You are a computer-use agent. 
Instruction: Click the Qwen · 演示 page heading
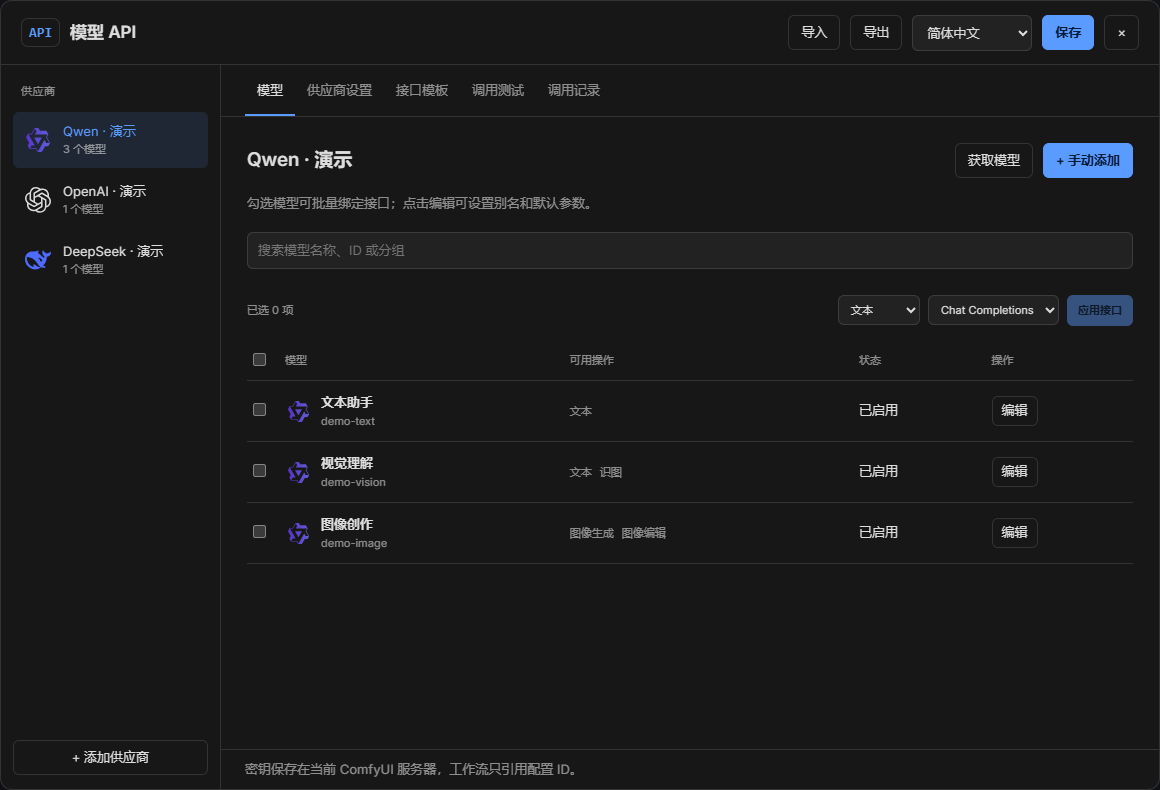coord(300,160)
